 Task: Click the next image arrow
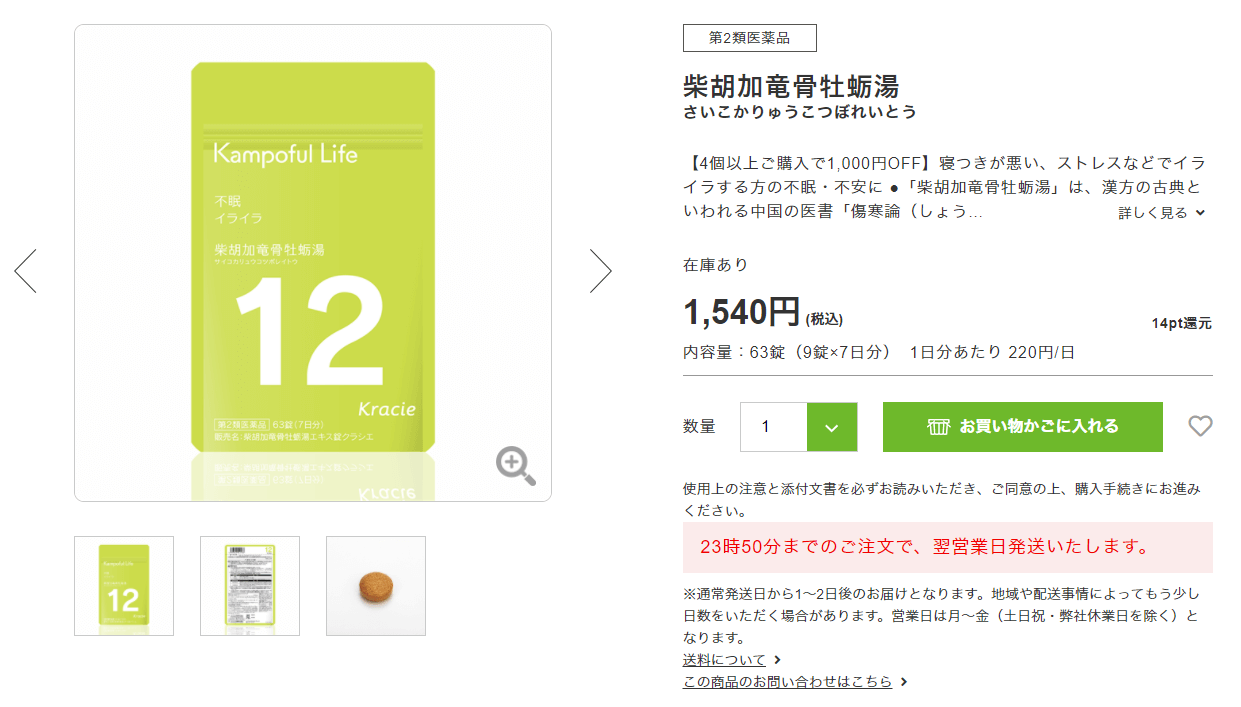pyautogui.click(x=600, y=271)
